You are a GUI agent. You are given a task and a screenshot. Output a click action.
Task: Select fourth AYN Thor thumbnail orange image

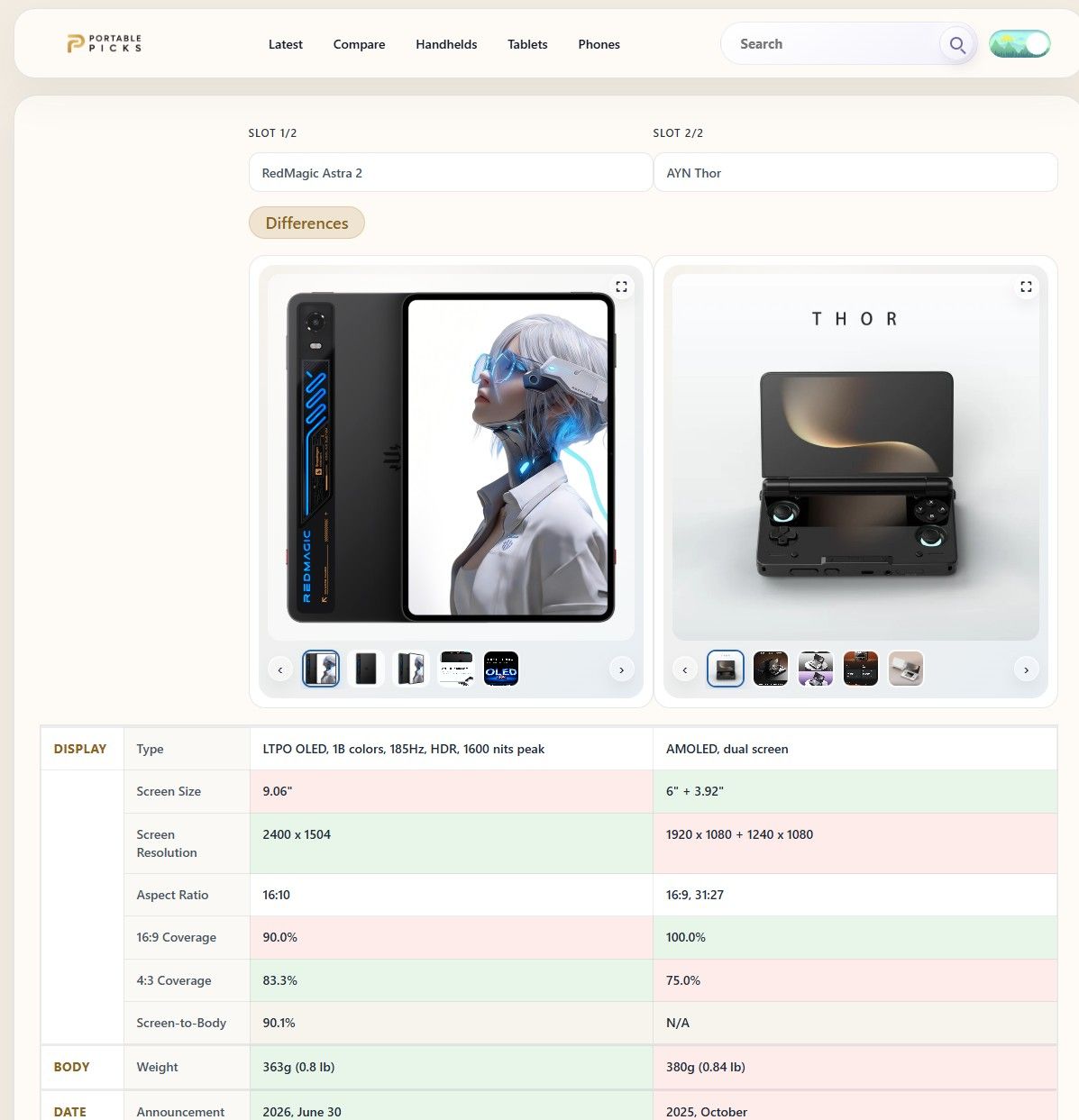[861, 669]
